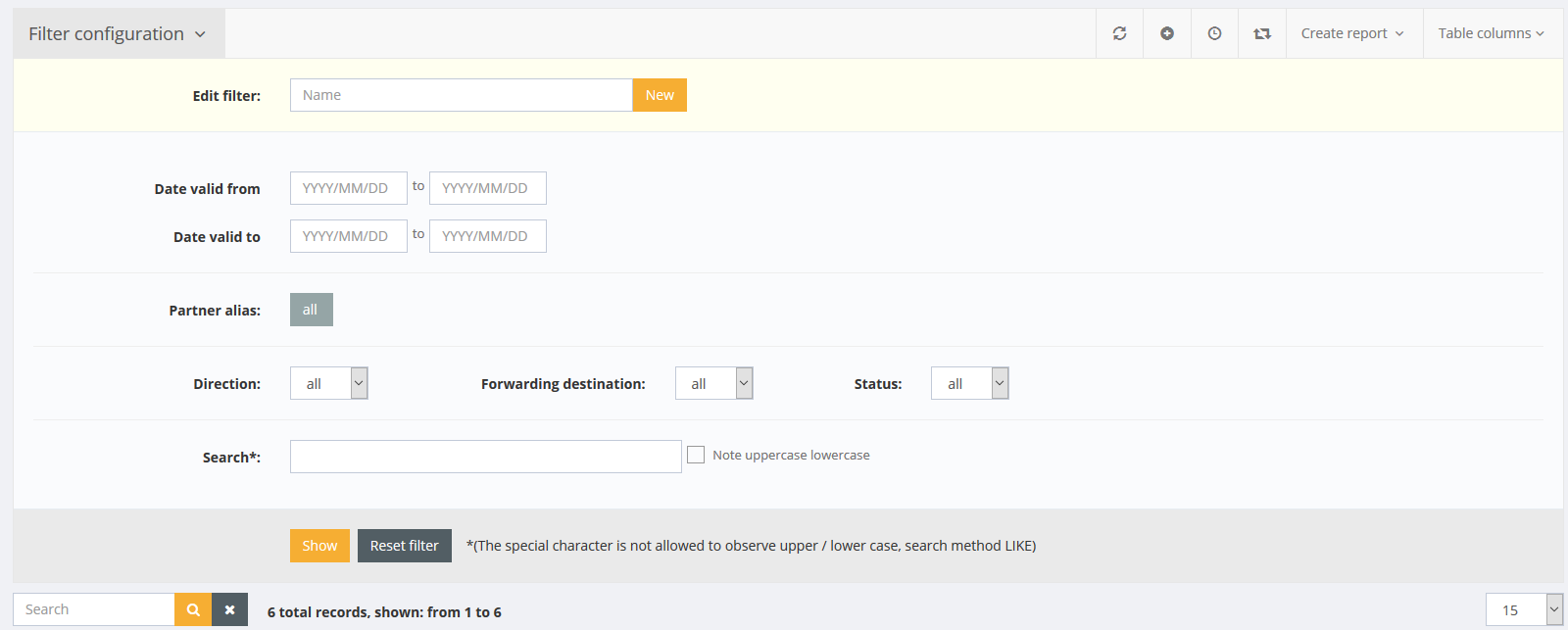Click the New filter button
Image resolution: width=1568 pixels, height=630 pixels.
(x=660, y=95)
